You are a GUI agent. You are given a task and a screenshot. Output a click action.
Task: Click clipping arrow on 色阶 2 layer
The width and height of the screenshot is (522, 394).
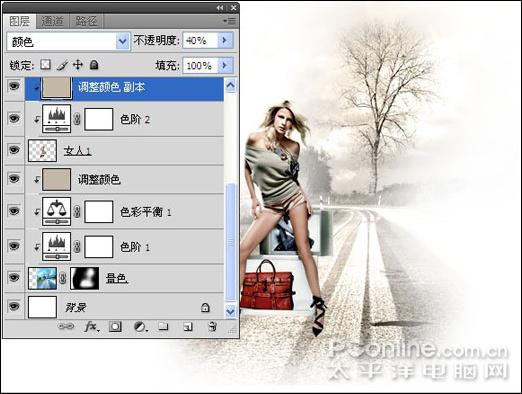[37, 119]
